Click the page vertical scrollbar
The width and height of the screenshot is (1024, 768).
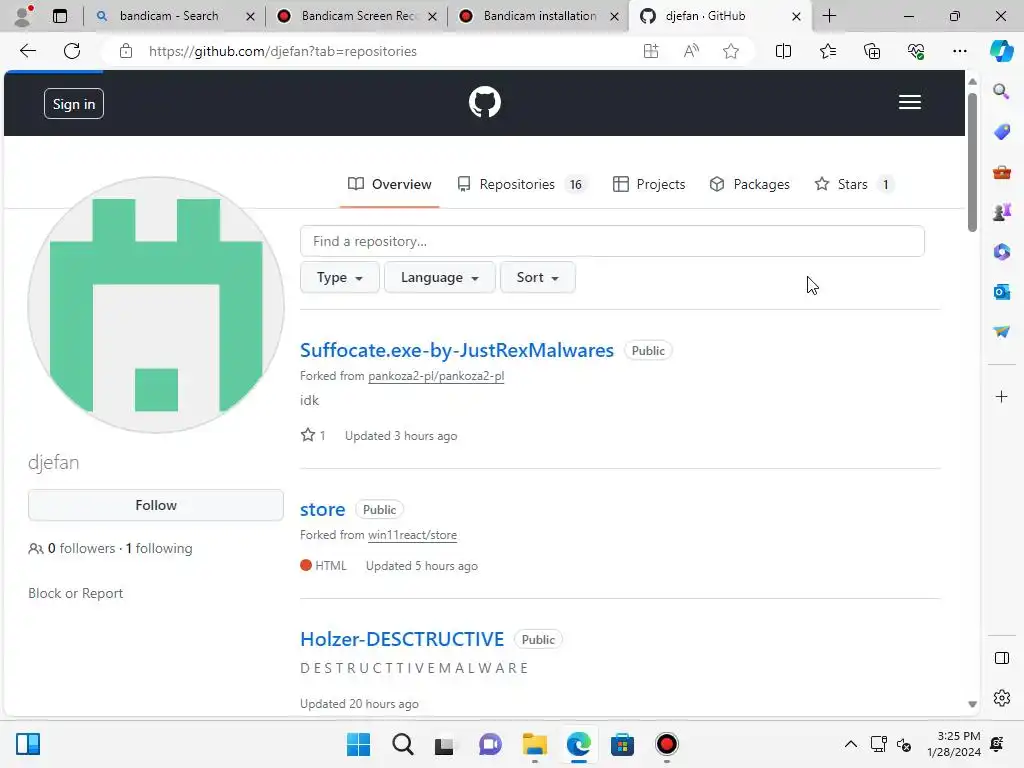click(972, 163)
